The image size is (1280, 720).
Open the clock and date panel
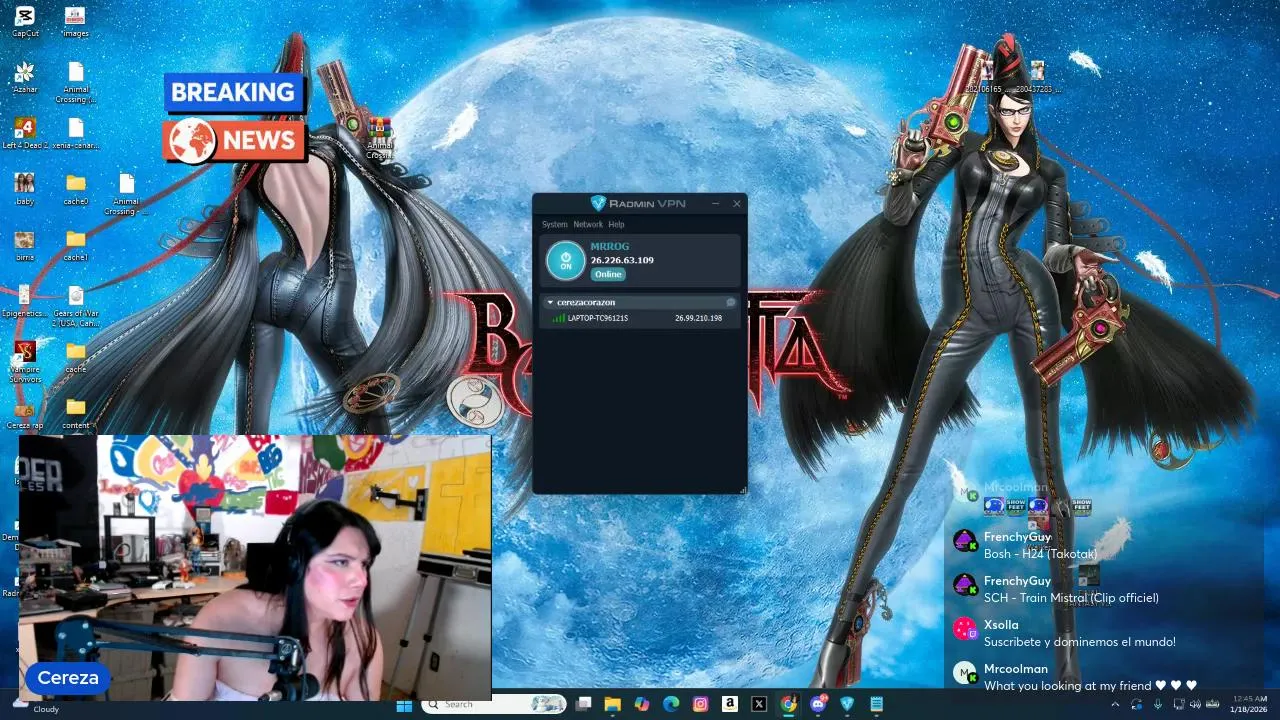1249,704
